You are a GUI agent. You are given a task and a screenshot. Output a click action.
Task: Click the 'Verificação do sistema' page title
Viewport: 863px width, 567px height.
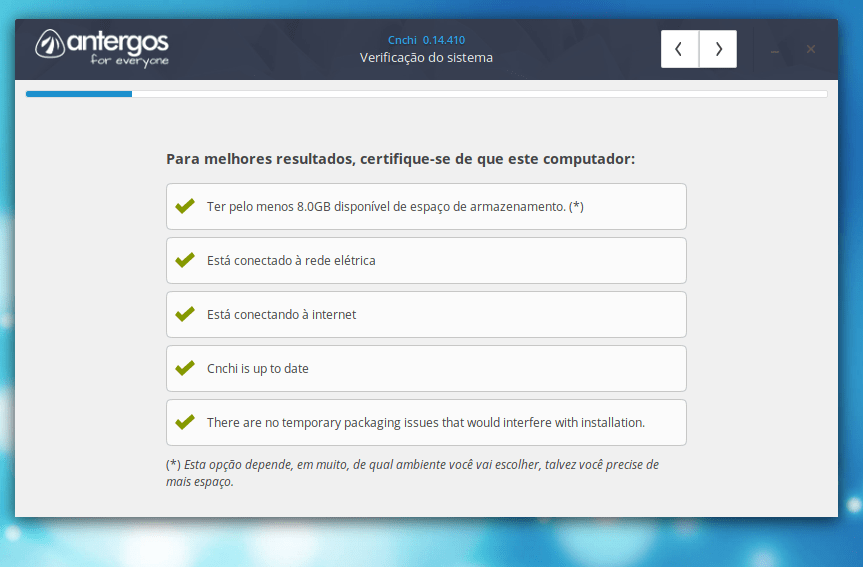tap(426, 58)
